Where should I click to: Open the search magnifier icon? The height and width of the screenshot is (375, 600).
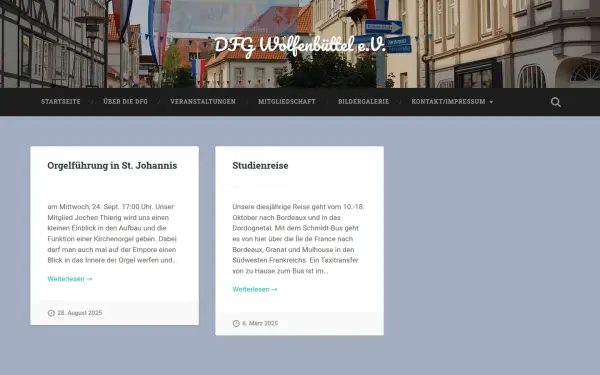coord(556,102)
